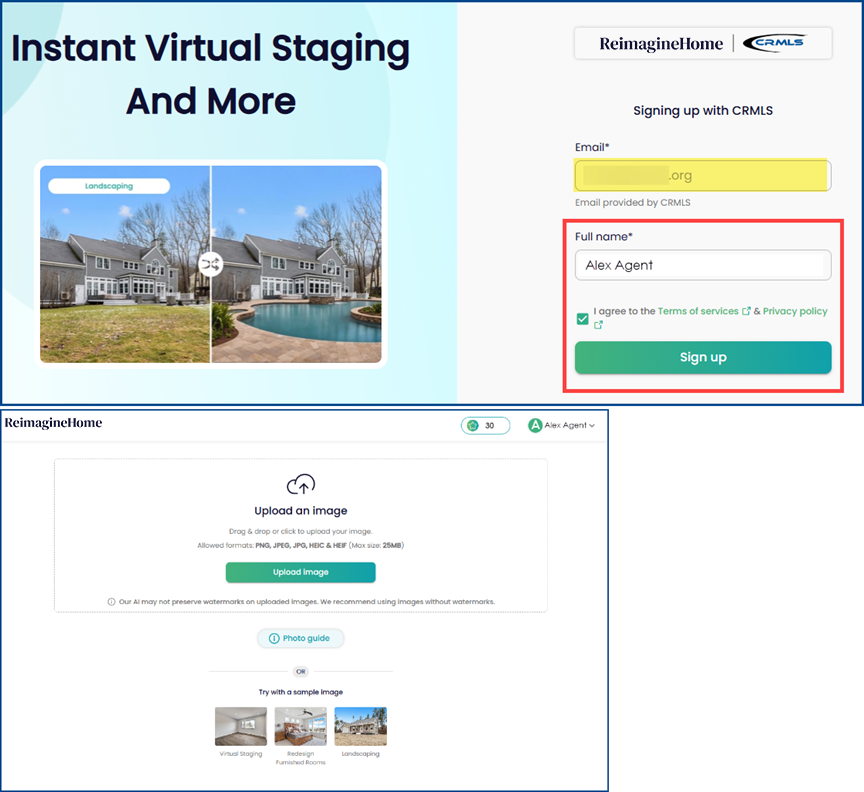Select the Virtual Staging sample image
Image resolution: width=864 pixels, height=792 pixels.
pos(241,726)
